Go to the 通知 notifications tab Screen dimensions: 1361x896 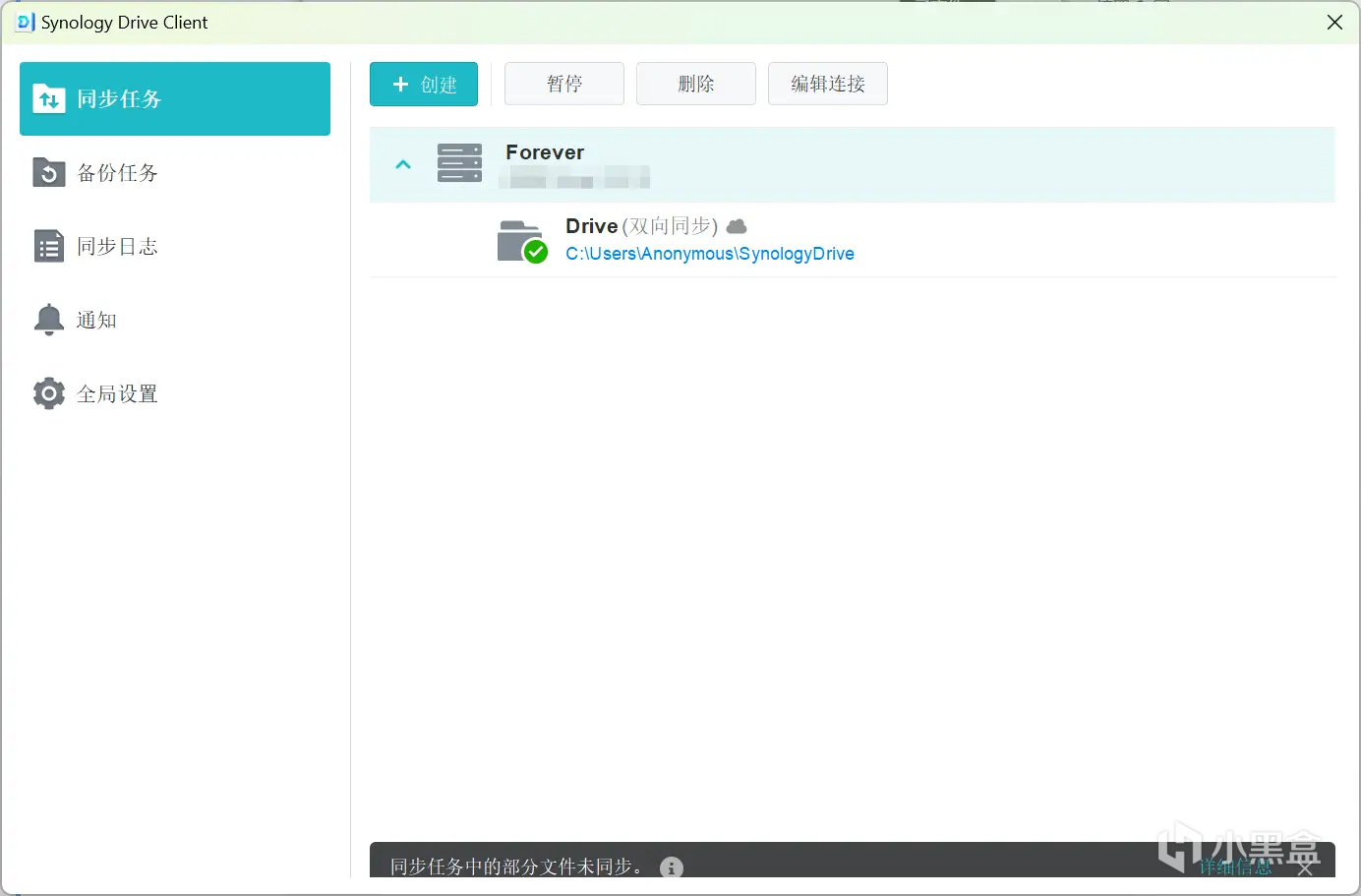point(175,320)
